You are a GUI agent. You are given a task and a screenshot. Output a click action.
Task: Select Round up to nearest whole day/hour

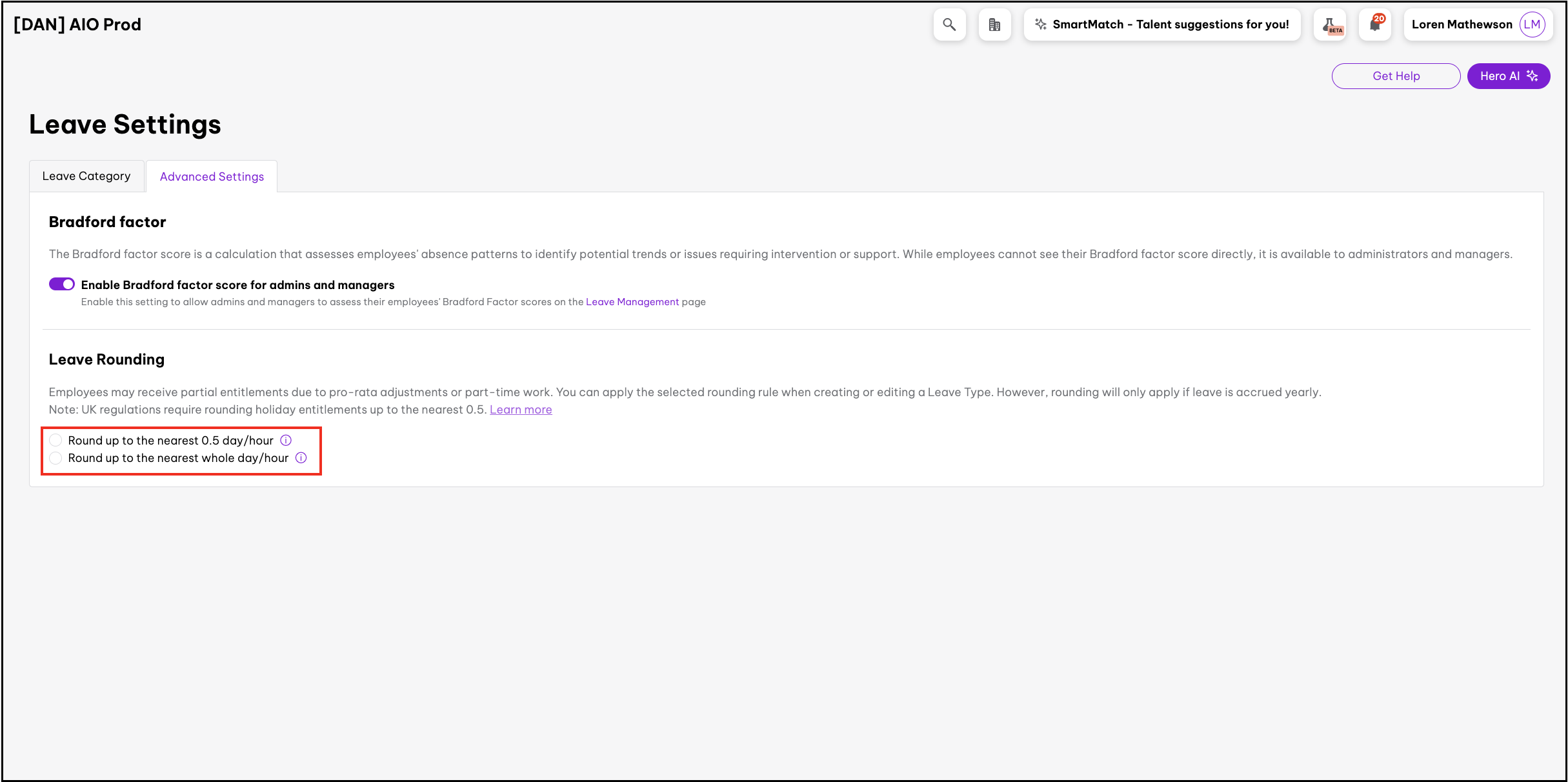pos(56,457)
